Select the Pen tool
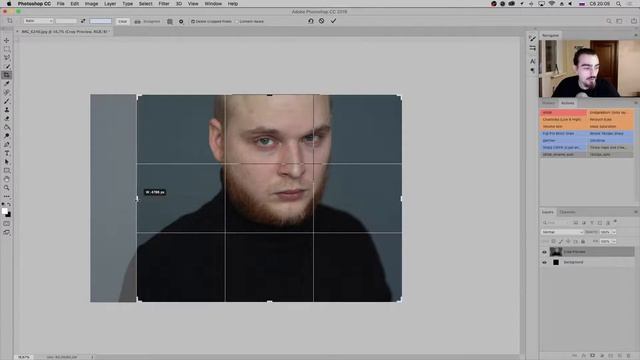 7,144
